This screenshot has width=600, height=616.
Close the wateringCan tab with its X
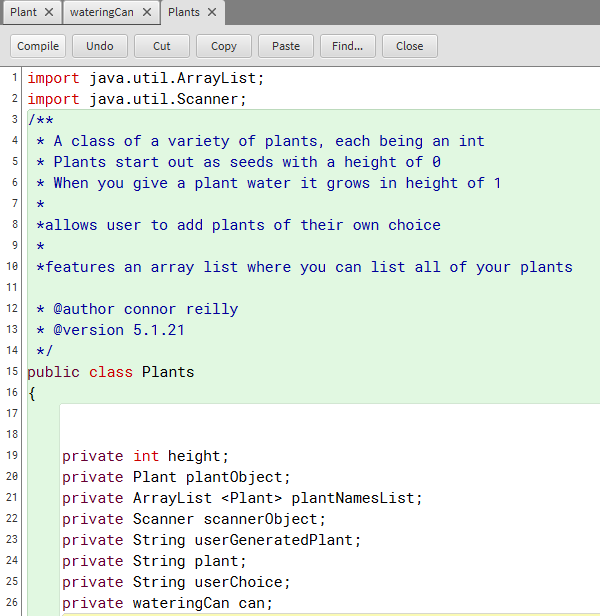[x=147, y=12]
